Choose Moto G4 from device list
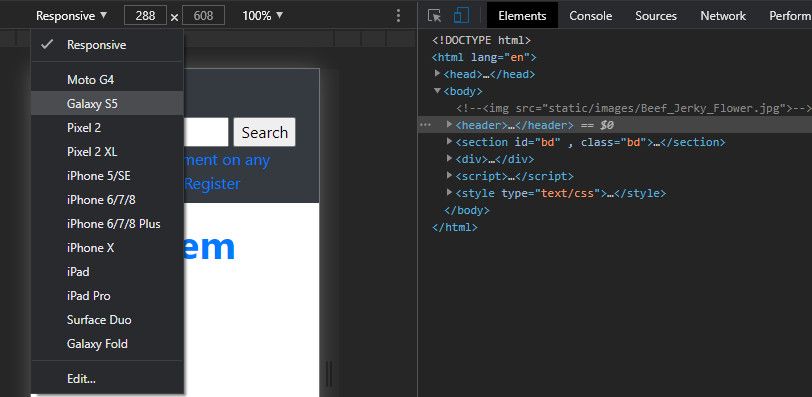Image resolution: width=812 pixels, height=397 pixels. pyautogui.click(x=107, y=80)
